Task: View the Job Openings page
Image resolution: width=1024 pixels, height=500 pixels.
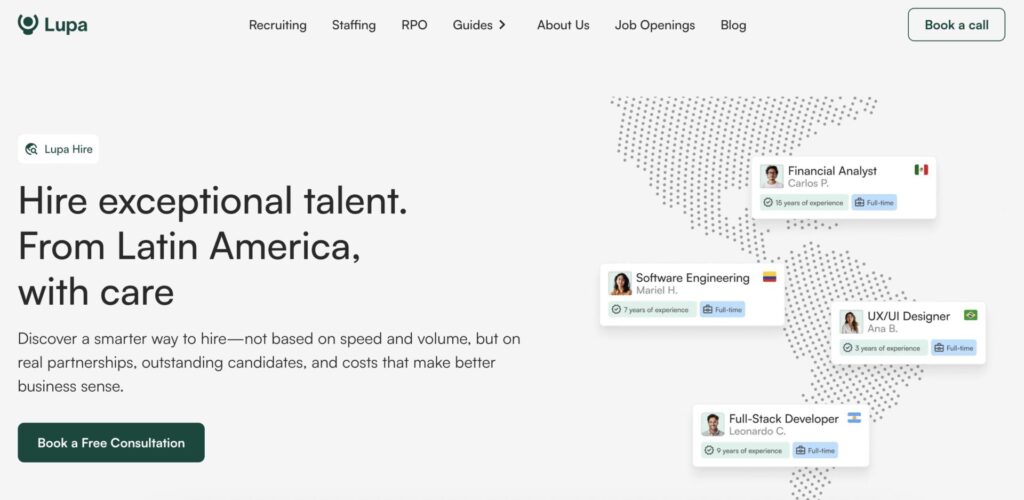Action: coord(655,25)
